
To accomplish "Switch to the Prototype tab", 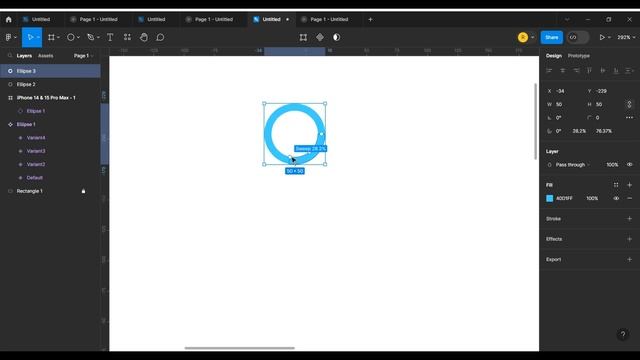I will point(578,56).
